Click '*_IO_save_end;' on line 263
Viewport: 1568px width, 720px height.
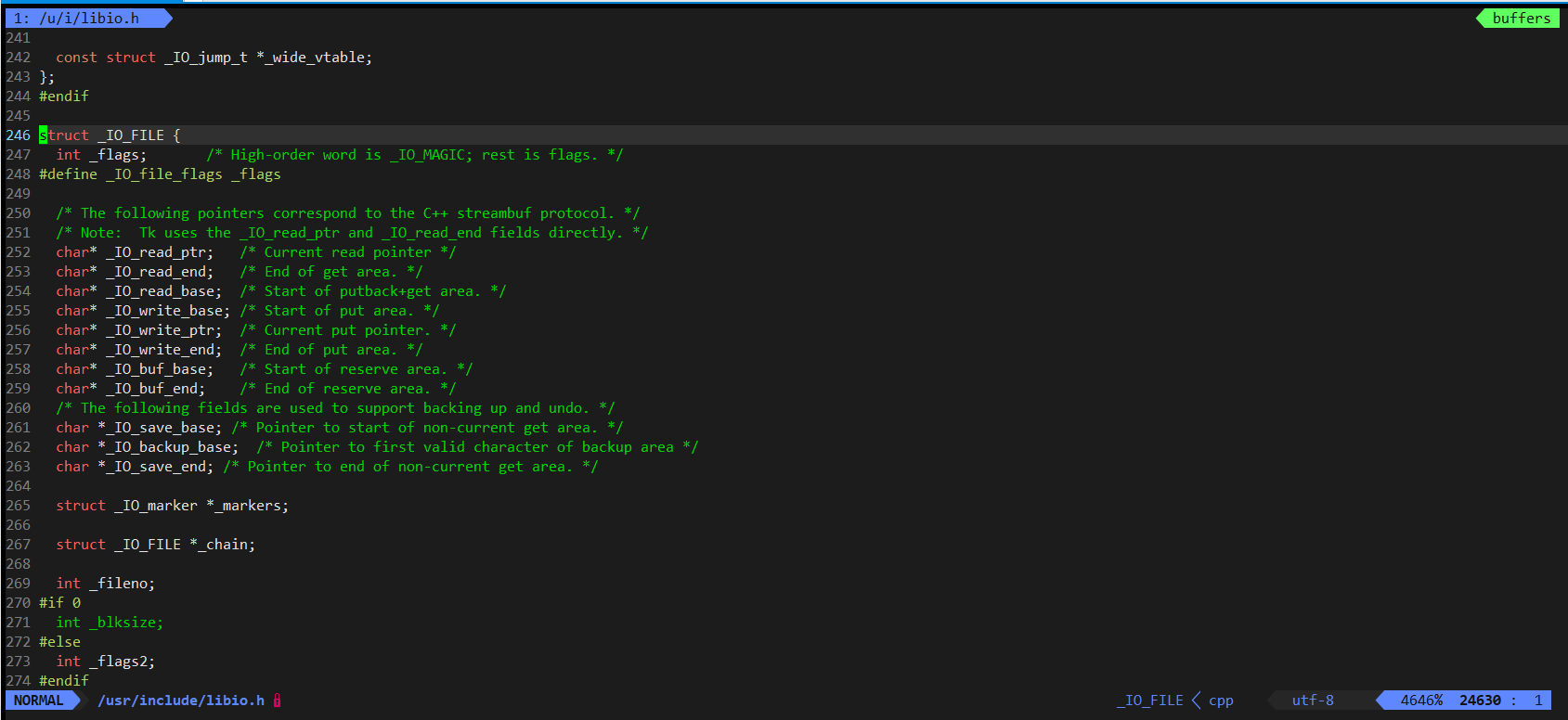coord(156,467)
